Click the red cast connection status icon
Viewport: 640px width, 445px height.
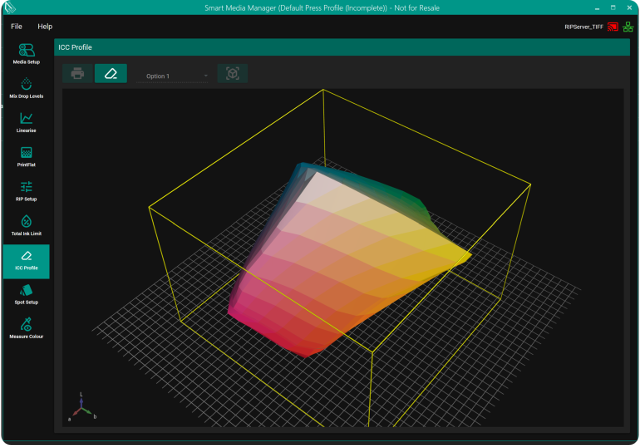coord(612,26)
